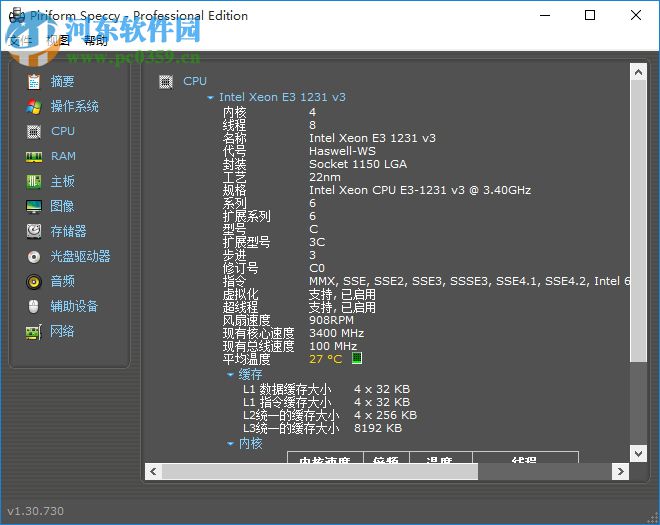
Task: Close the Speccy window
Action: point(636,16)
